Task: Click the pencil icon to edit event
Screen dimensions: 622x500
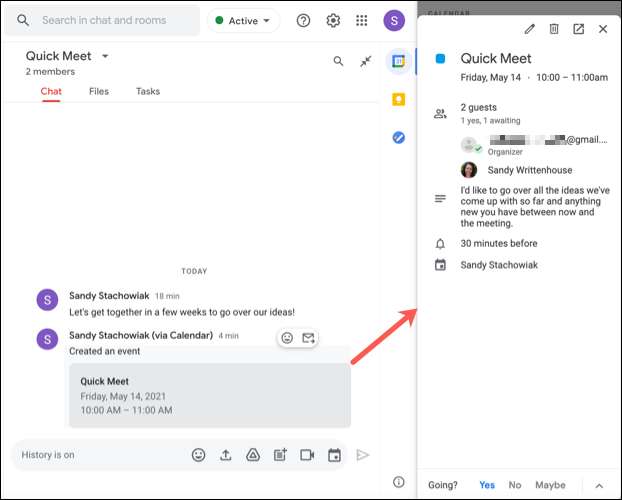Action: 529,29
